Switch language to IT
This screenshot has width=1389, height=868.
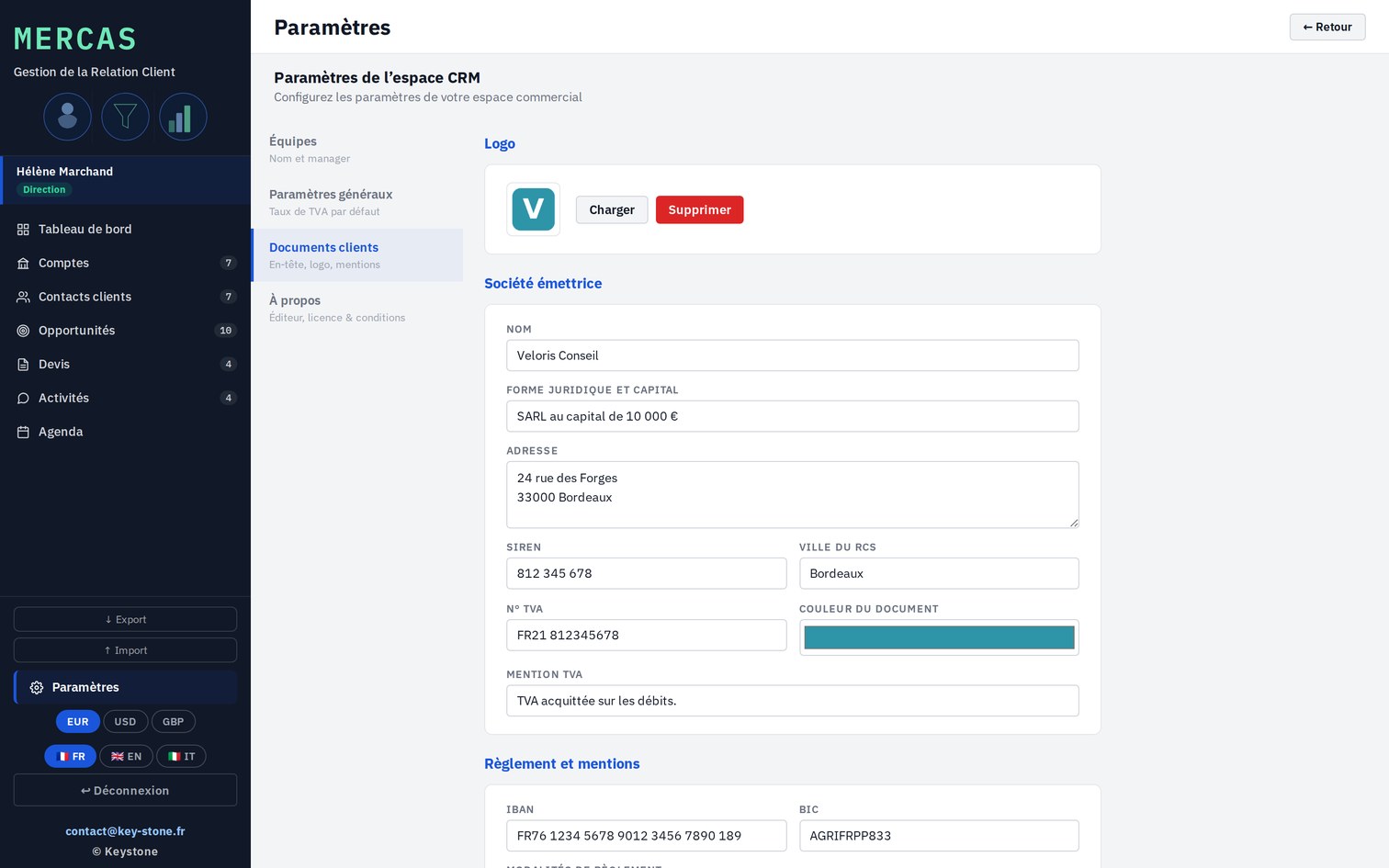(181, 757)
